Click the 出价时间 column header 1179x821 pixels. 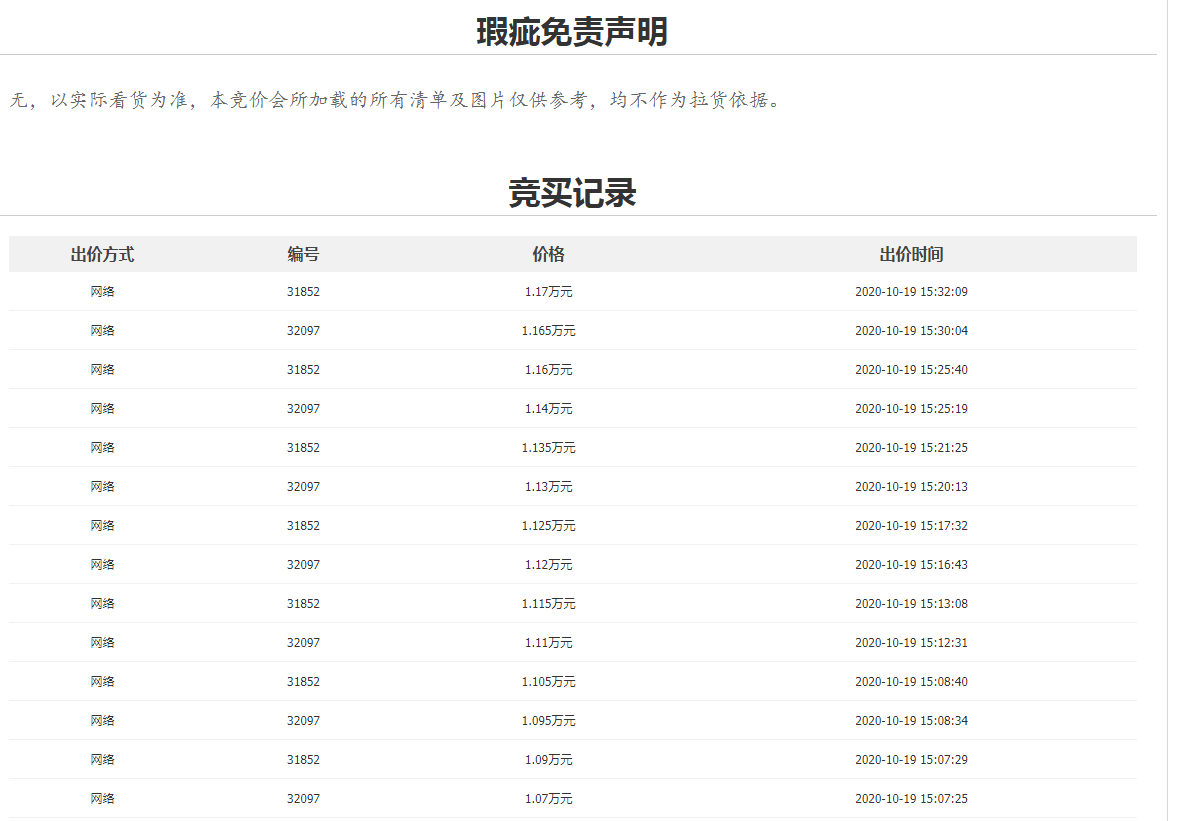(911, 254)
